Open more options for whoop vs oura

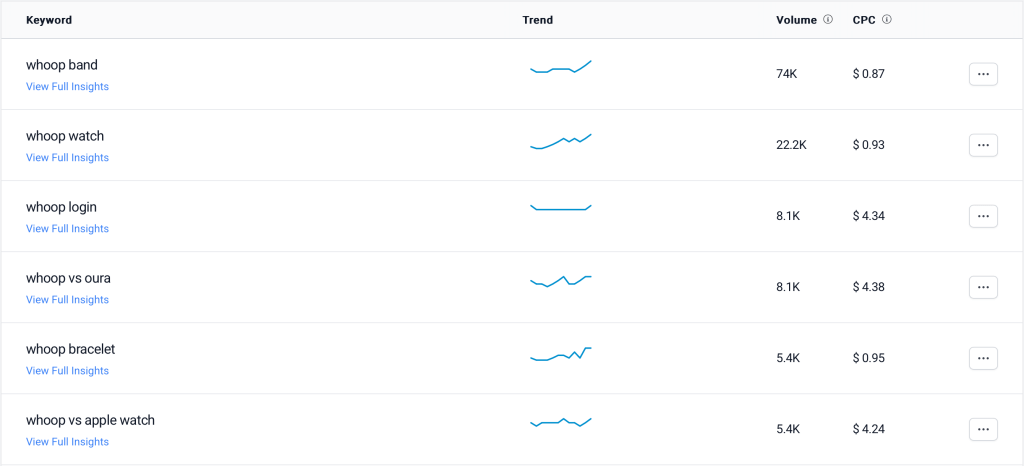983,287
